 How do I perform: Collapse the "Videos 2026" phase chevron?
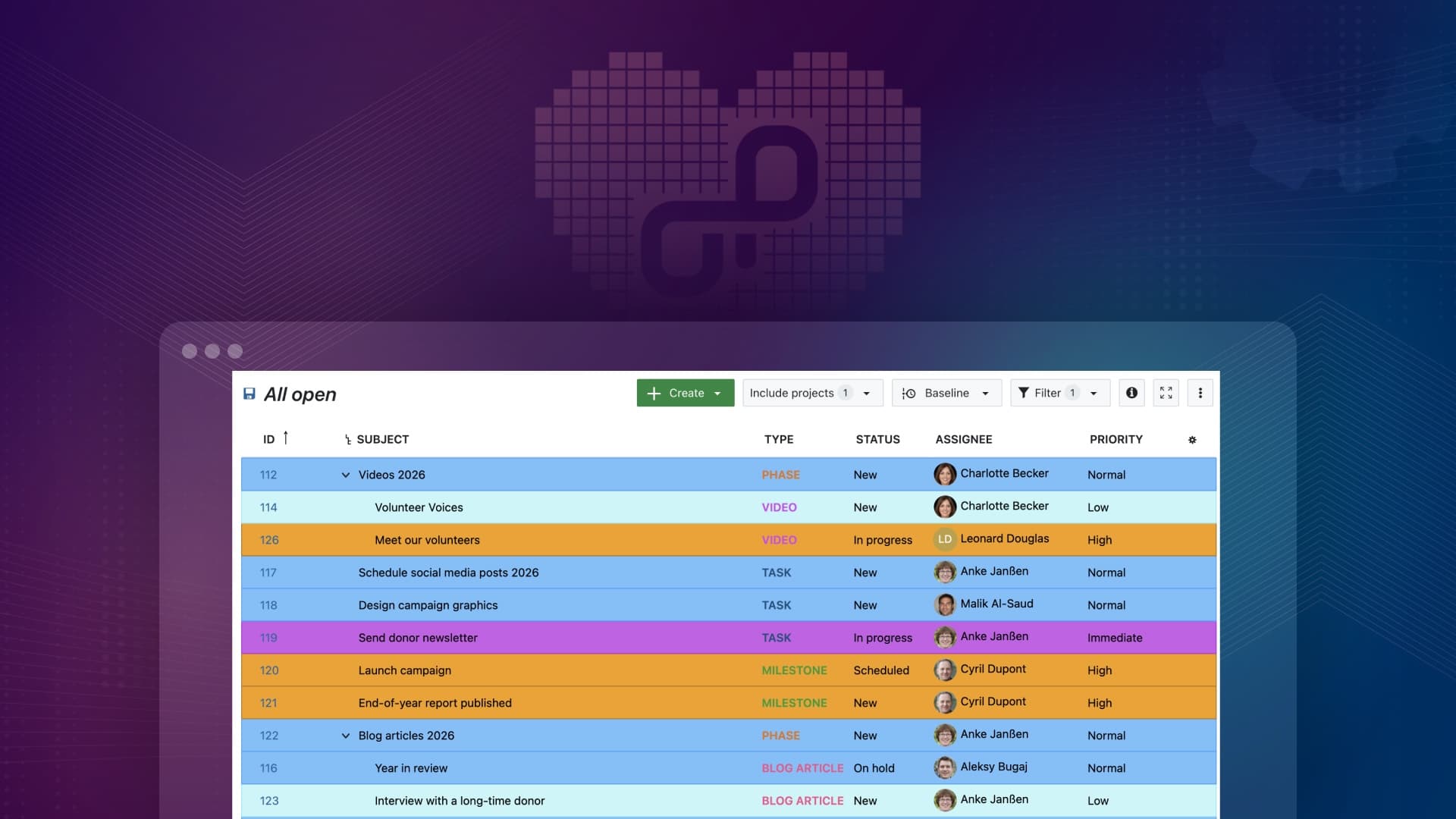click(x=346, y=475)
